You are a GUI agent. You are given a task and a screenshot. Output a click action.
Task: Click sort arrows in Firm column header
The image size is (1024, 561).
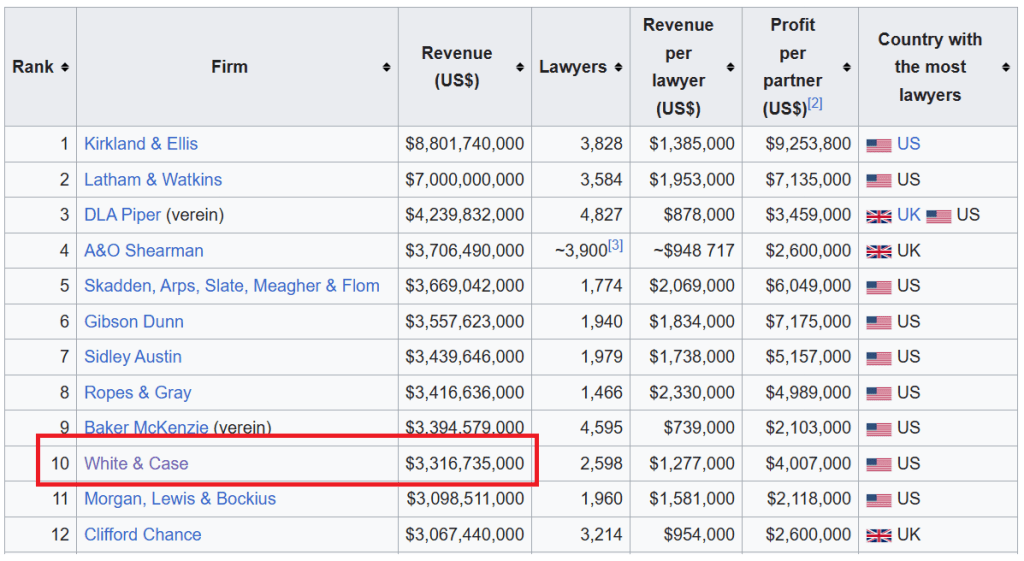pos(386,67)
